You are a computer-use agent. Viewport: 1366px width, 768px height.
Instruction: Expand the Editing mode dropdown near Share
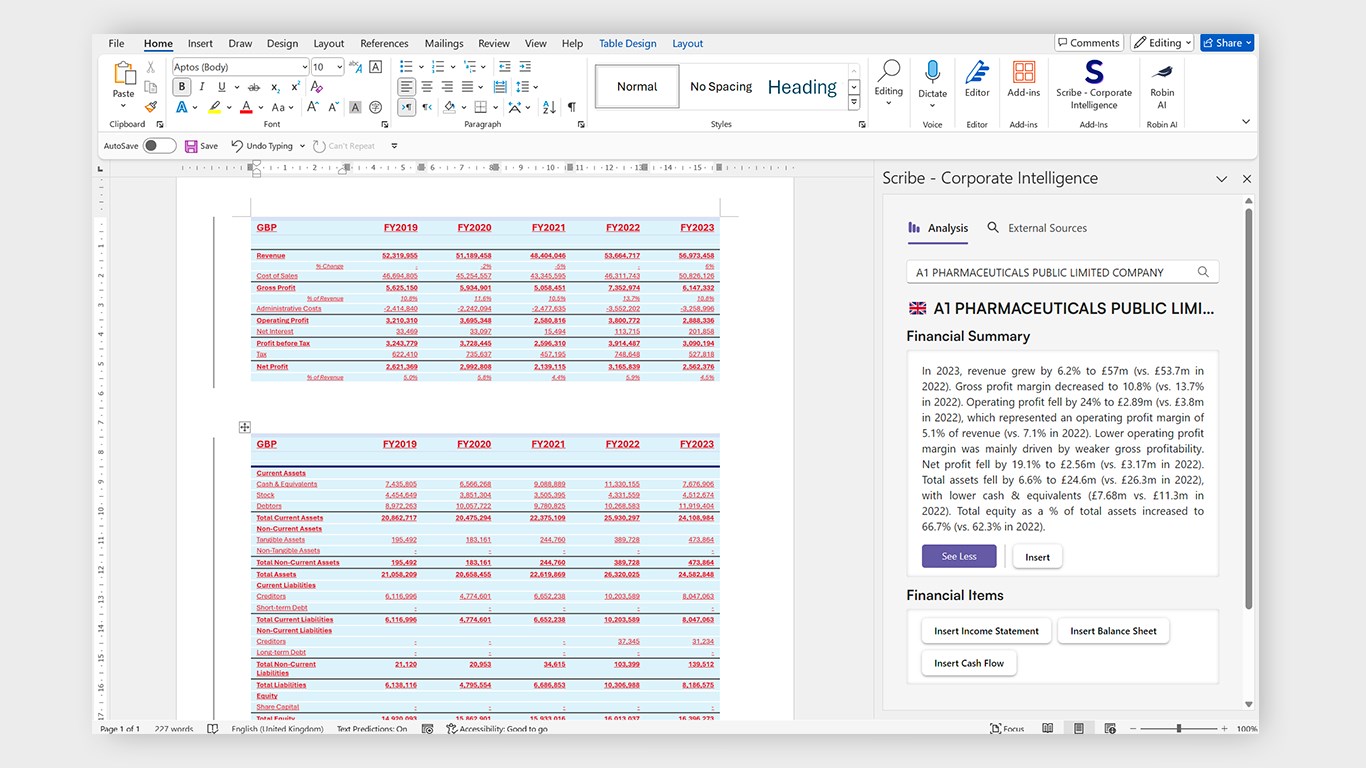[1163, 43]
